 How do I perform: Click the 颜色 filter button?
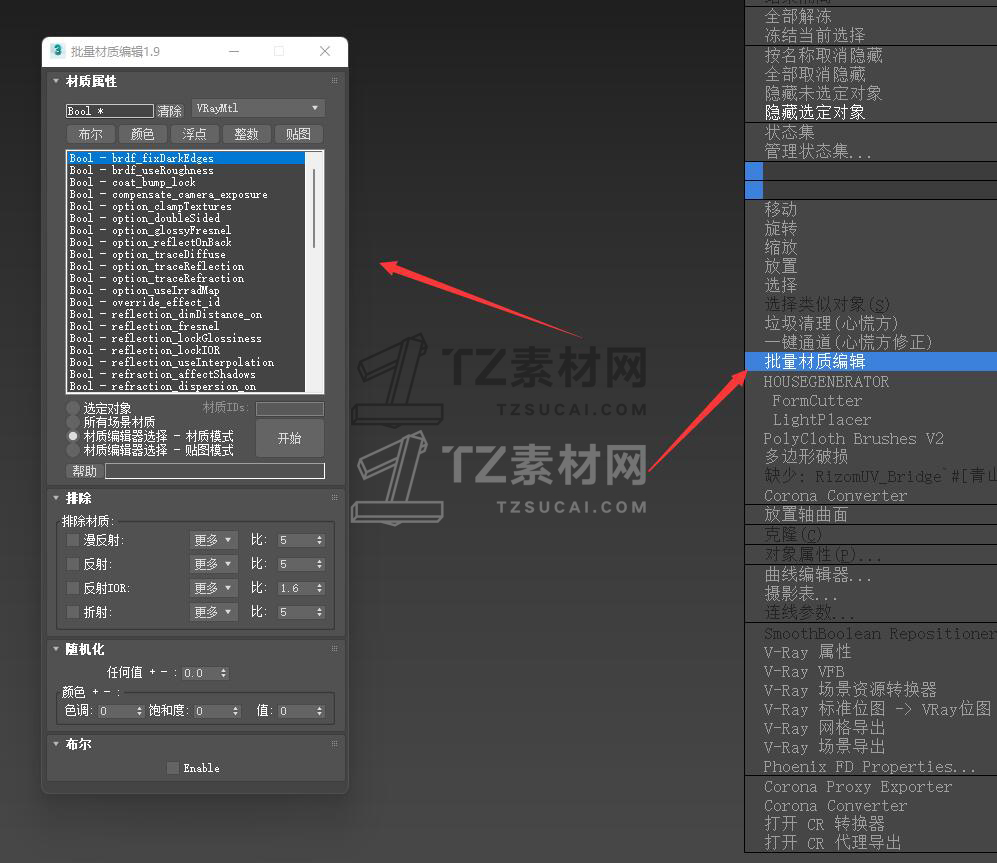[x=142, y=134]
